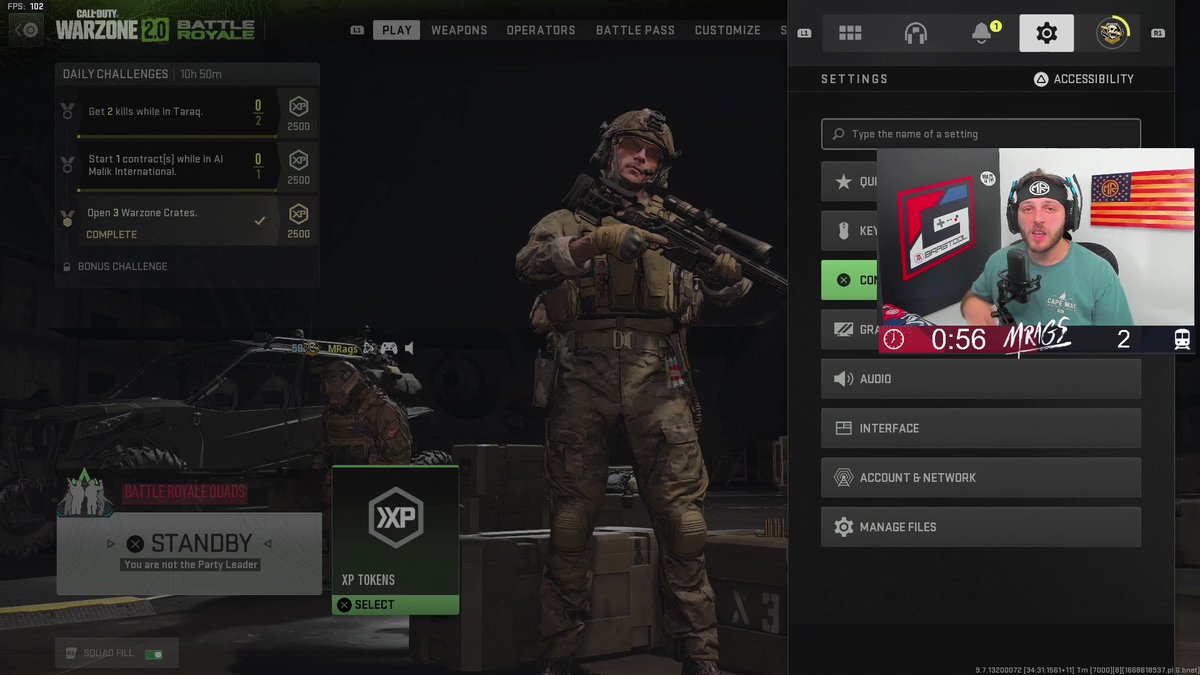Select the settings gear icon

pos(1046,33)
